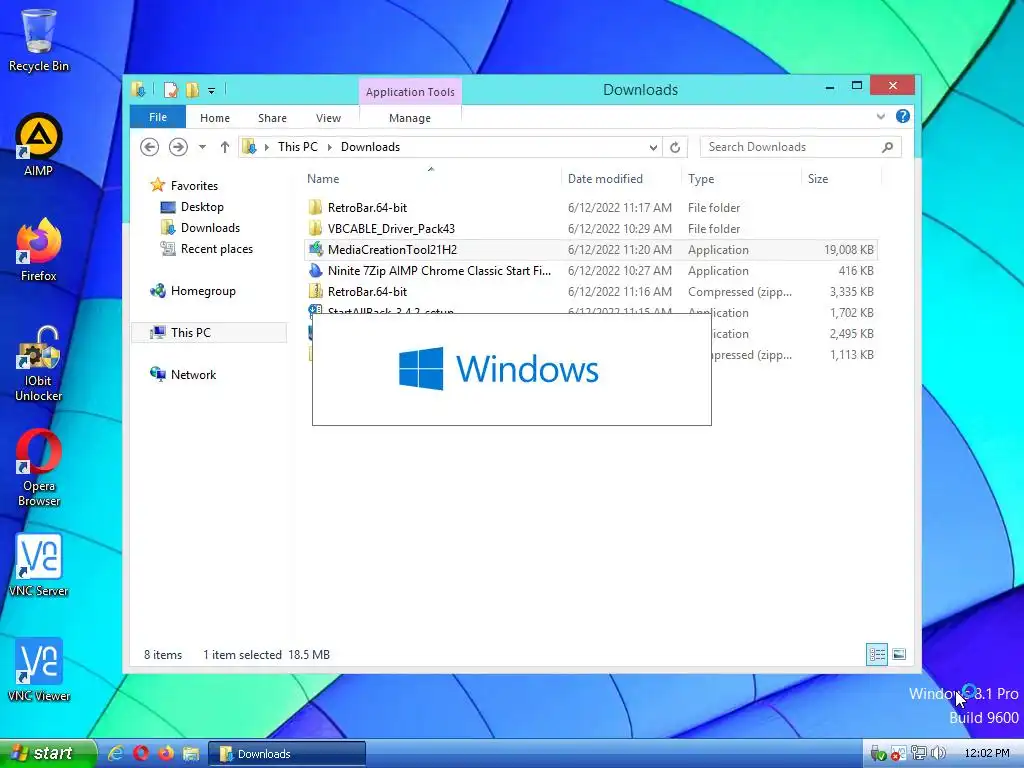Open the network tray icon
This screenshot has height=768, width=1024.
coord(919,754)
